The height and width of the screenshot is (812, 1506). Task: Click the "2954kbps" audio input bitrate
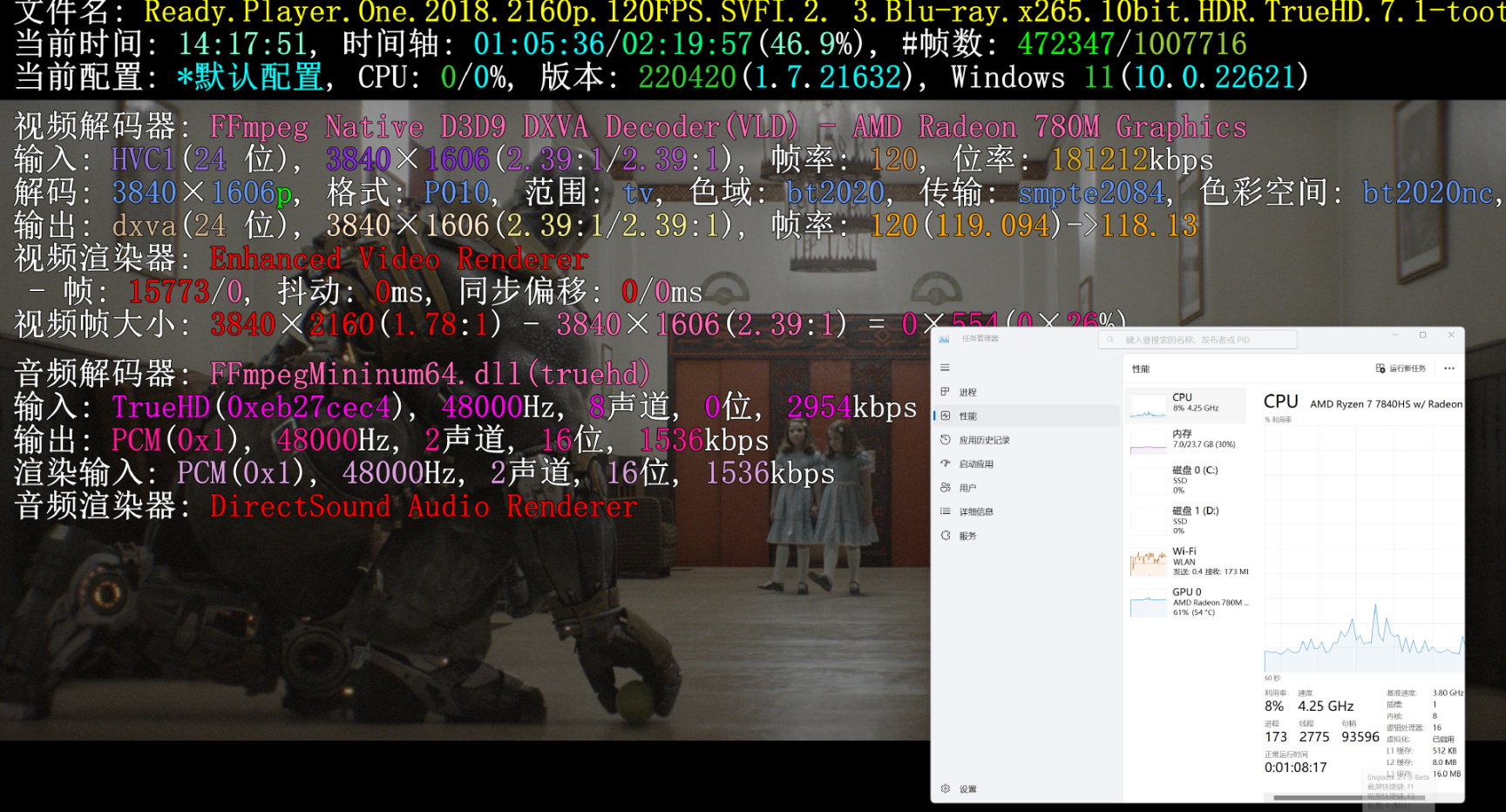pyautogui.click(x=852, y=407)
